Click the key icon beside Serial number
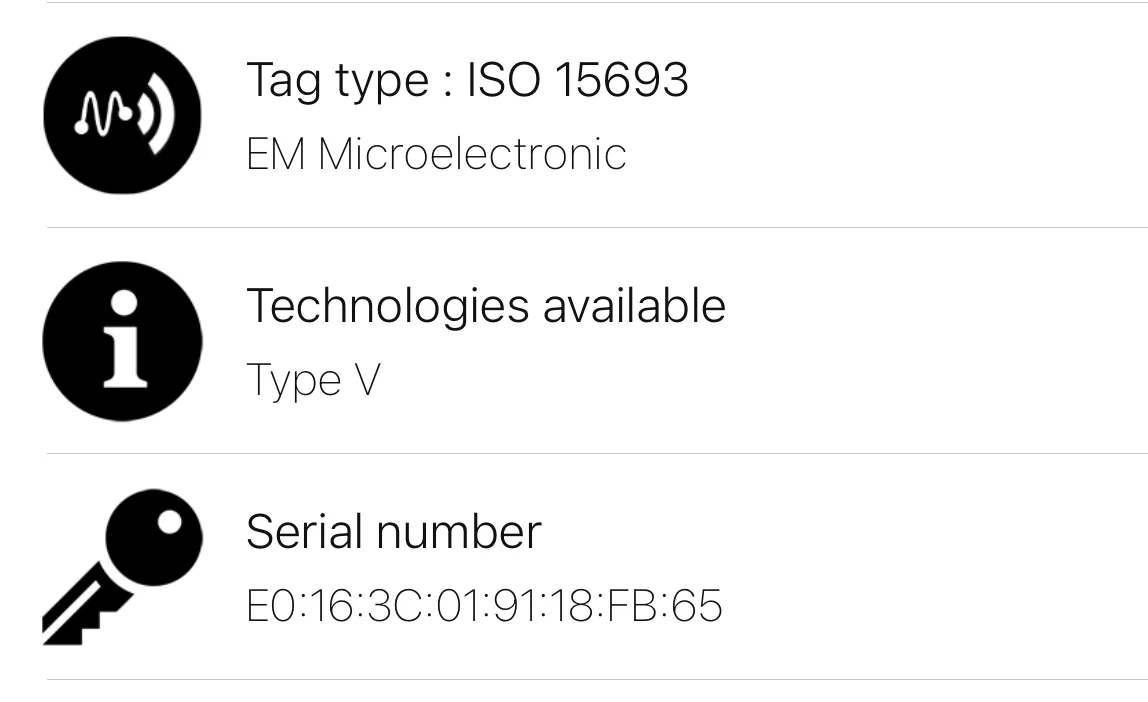 122,567
